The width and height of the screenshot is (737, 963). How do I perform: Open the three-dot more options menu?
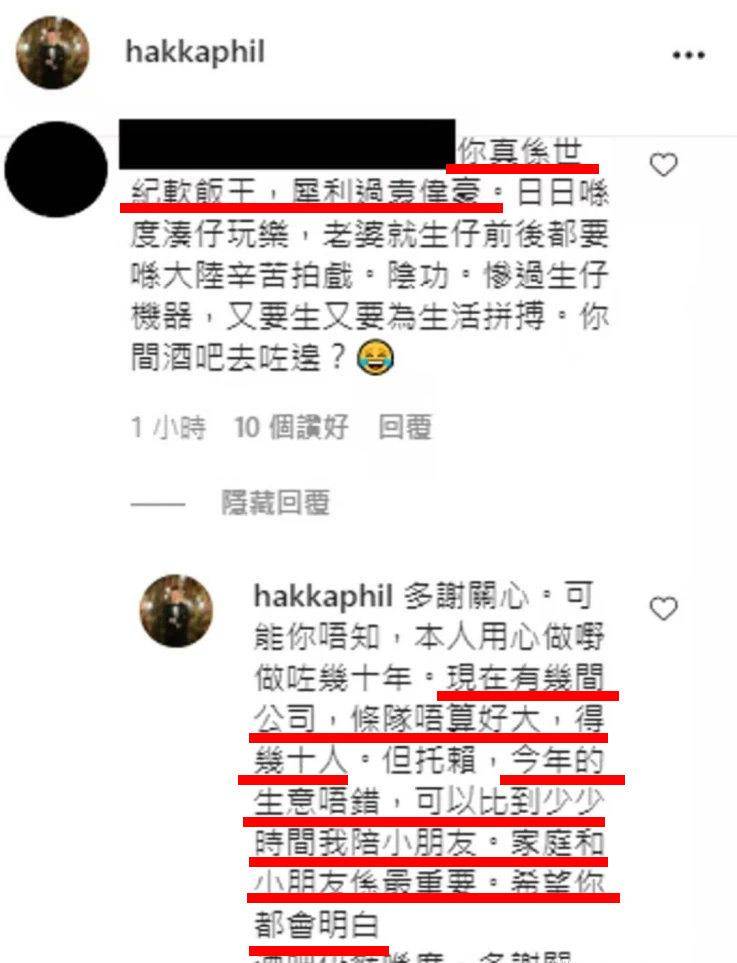(x=688, y=55)
